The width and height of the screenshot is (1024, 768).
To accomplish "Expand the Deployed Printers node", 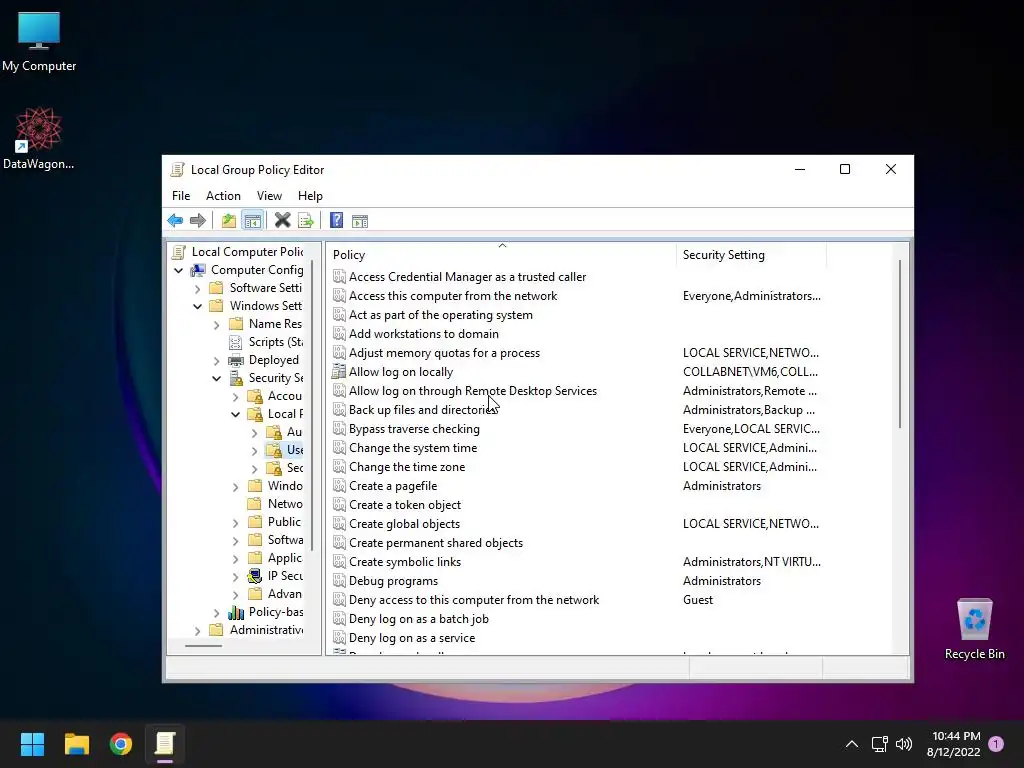I will click(216, 360).
